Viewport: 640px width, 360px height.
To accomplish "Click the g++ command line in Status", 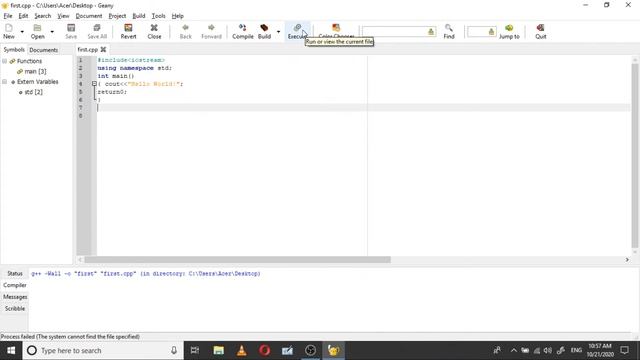I will pyautogui.click(x=146, y=273).
